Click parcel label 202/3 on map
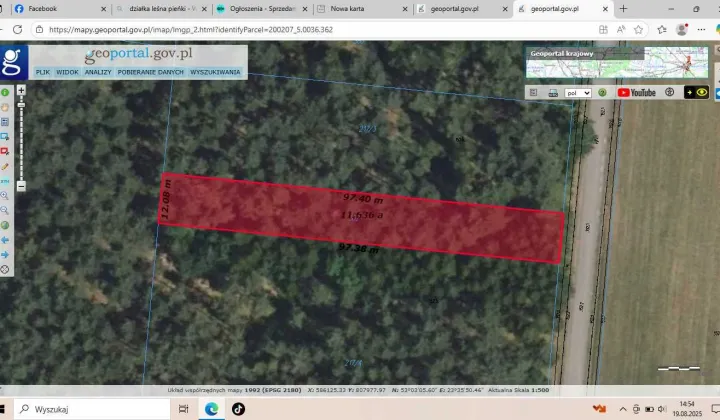The height and width of the screenshot is (420, 720). (x=367, y=129)
